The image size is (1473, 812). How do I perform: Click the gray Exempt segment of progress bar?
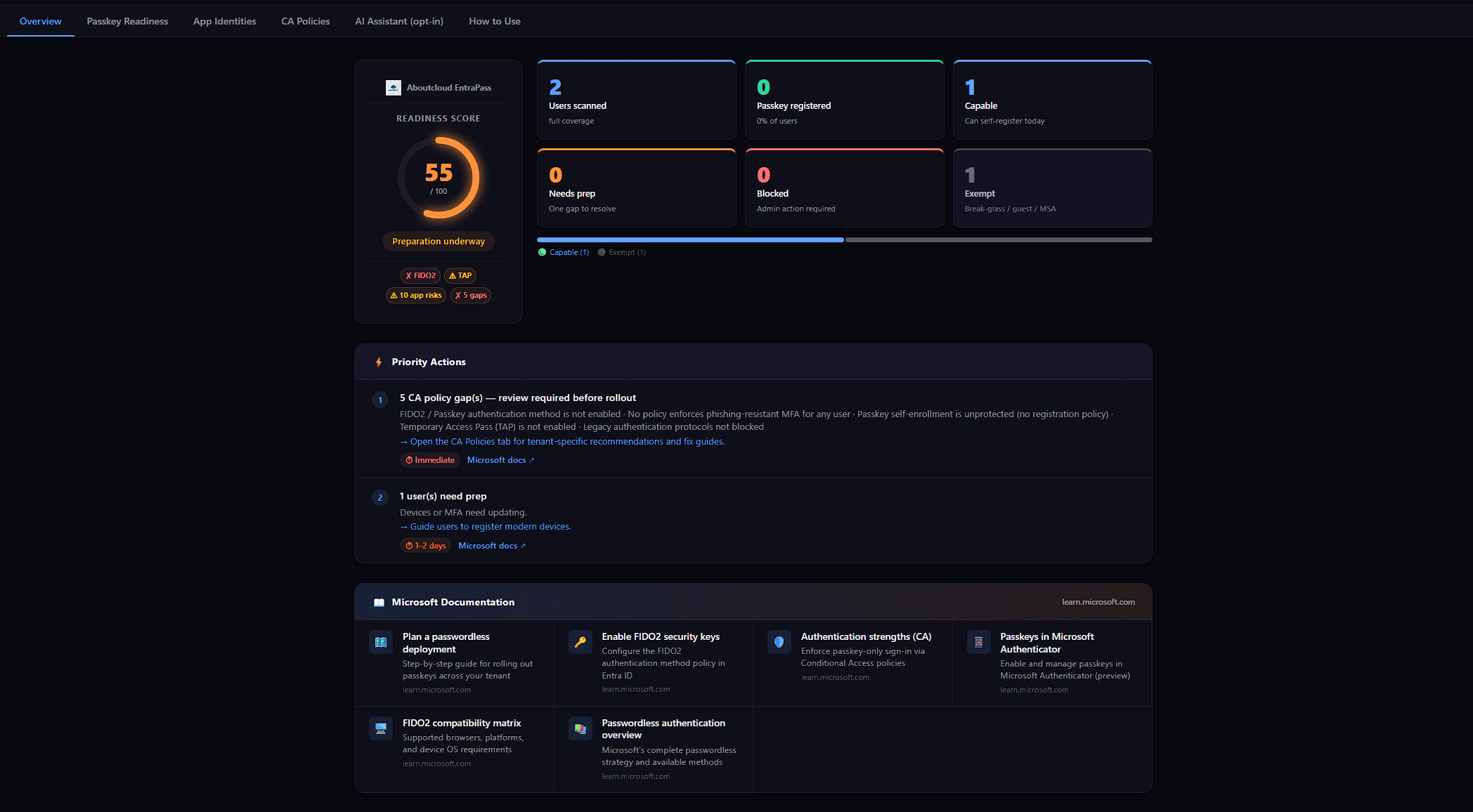(999, 240)
